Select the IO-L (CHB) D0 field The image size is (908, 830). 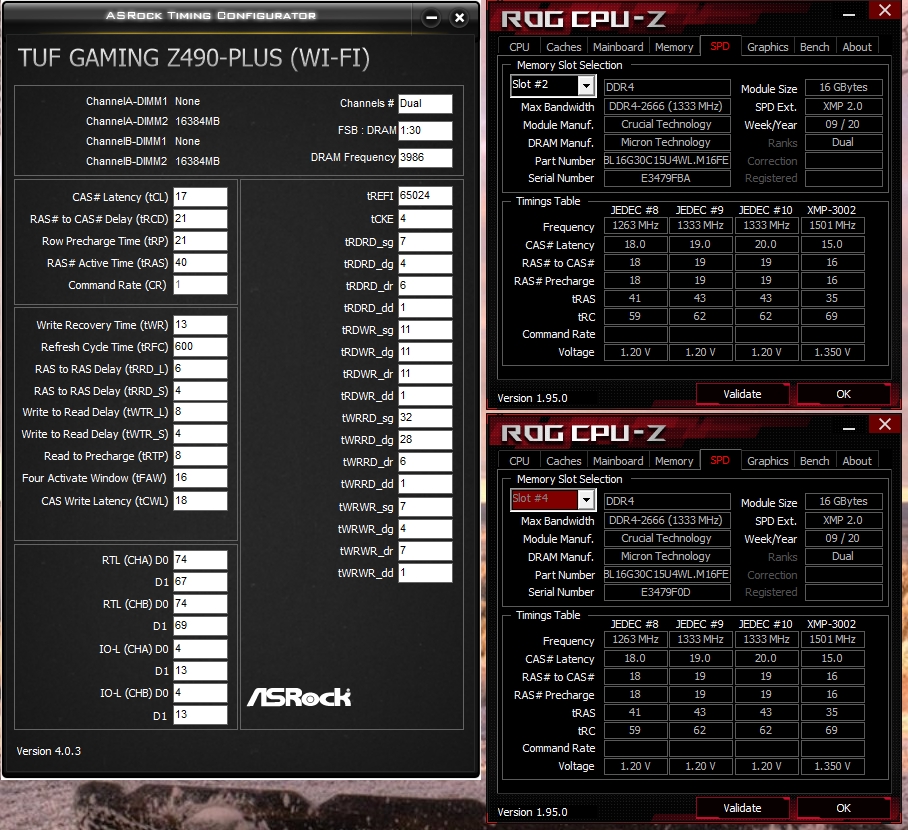click(x=200, y=693)
